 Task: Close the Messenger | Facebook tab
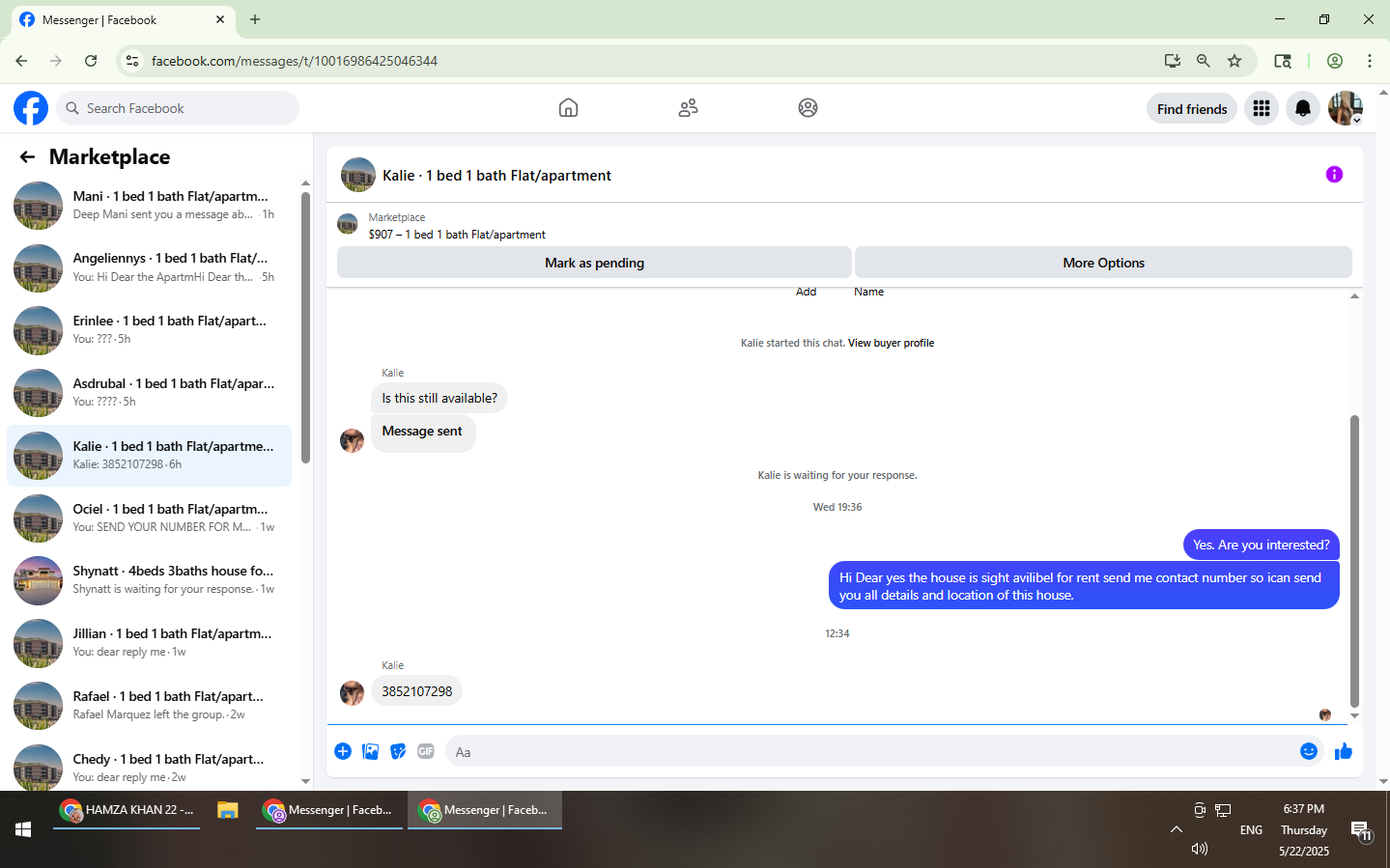[220, 19]
